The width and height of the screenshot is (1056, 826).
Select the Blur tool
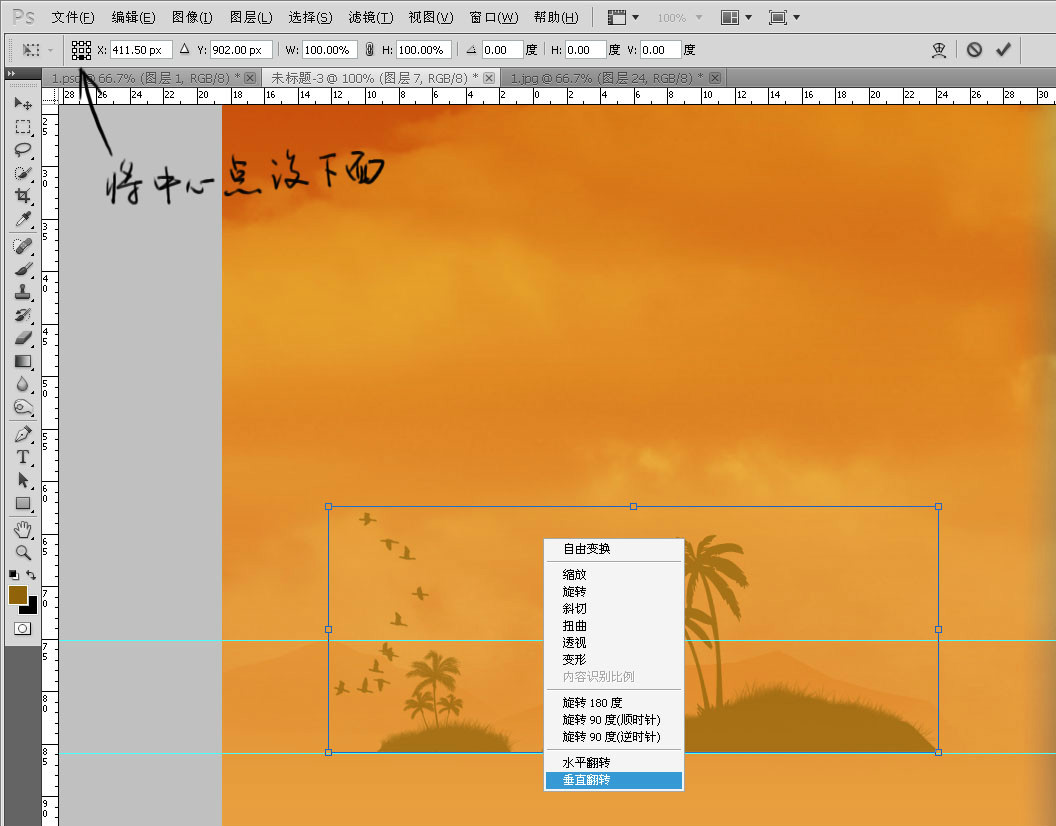[x=23, y=384]
